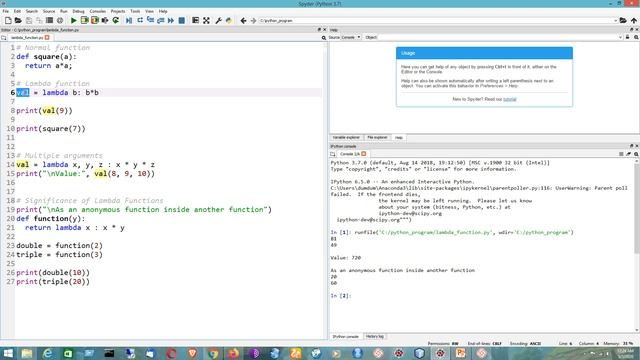Continue execution until next breakpoint

click(x=171, y=20)
